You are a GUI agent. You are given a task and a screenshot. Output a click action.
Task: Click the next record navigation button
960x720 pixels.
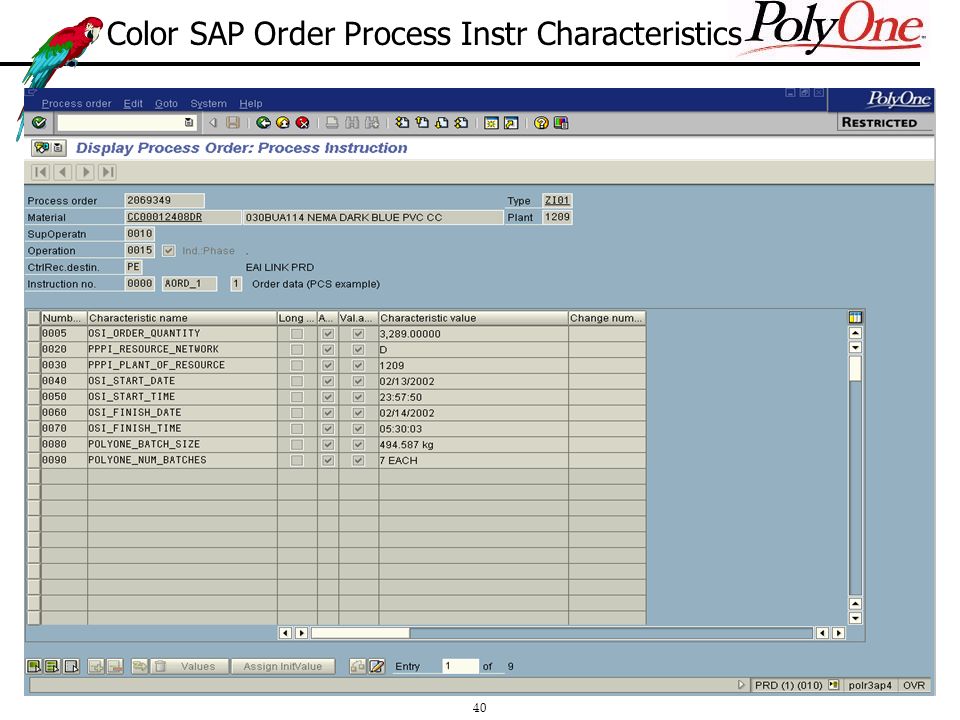pyautogui.click(x=86, y=172)
